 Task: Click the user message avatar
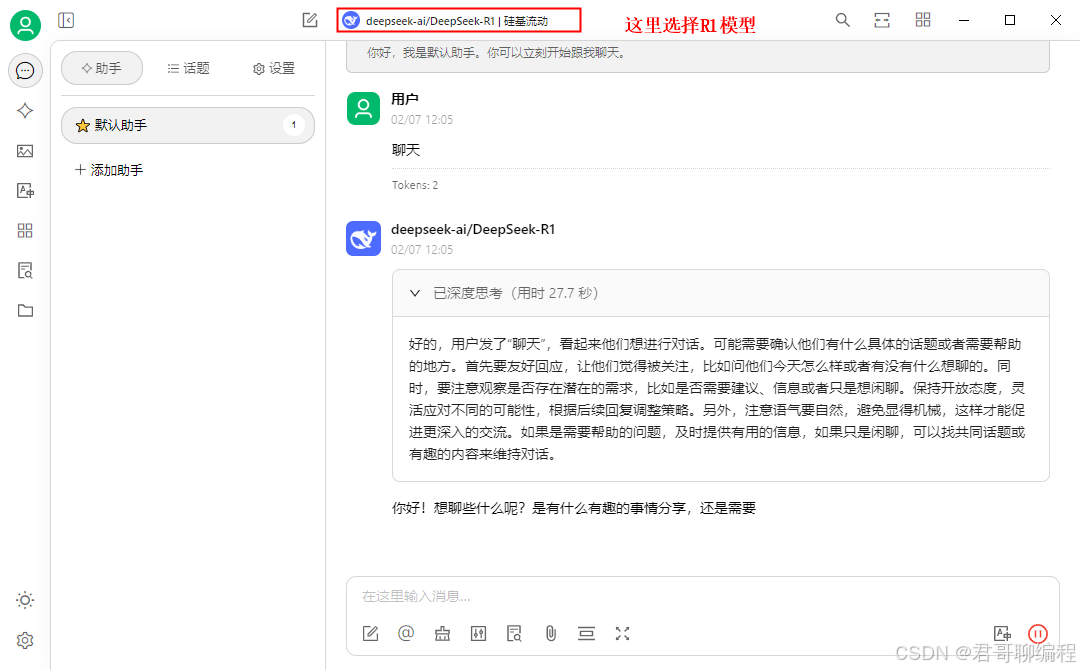[x=363, y=109]
